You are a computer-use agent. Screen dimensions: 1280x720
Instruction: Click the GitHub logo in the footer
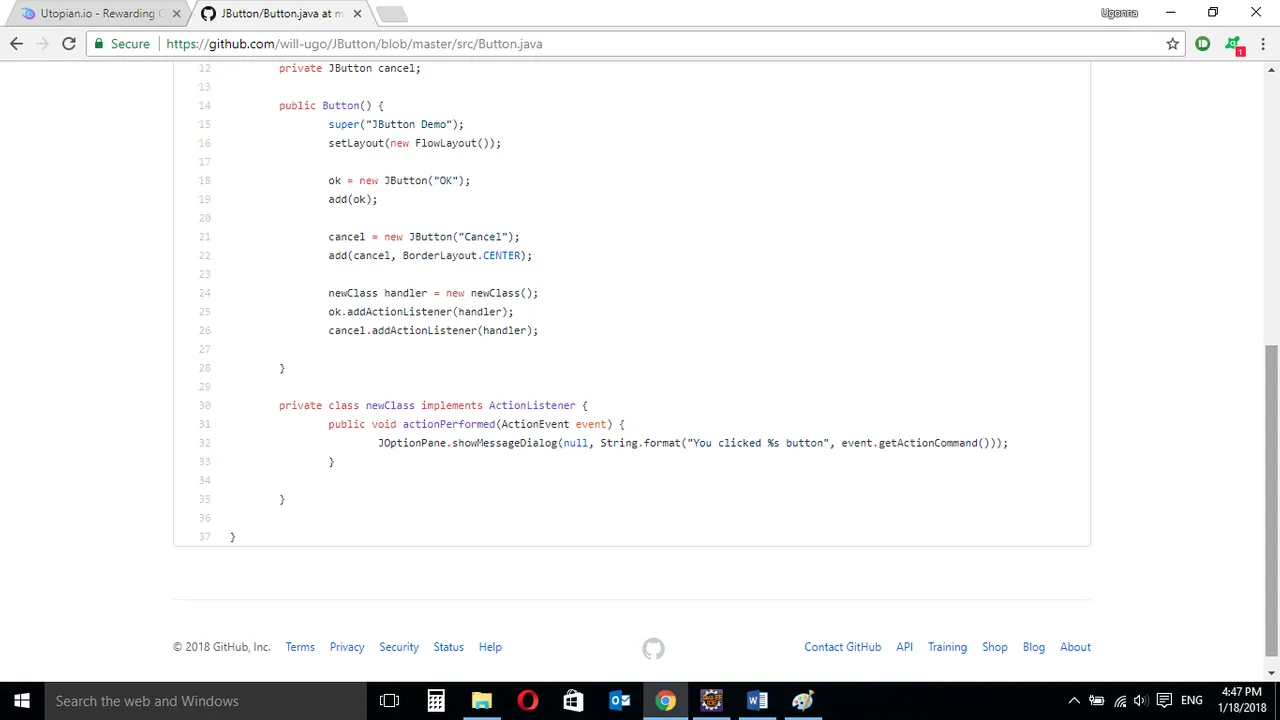[653, 649]
